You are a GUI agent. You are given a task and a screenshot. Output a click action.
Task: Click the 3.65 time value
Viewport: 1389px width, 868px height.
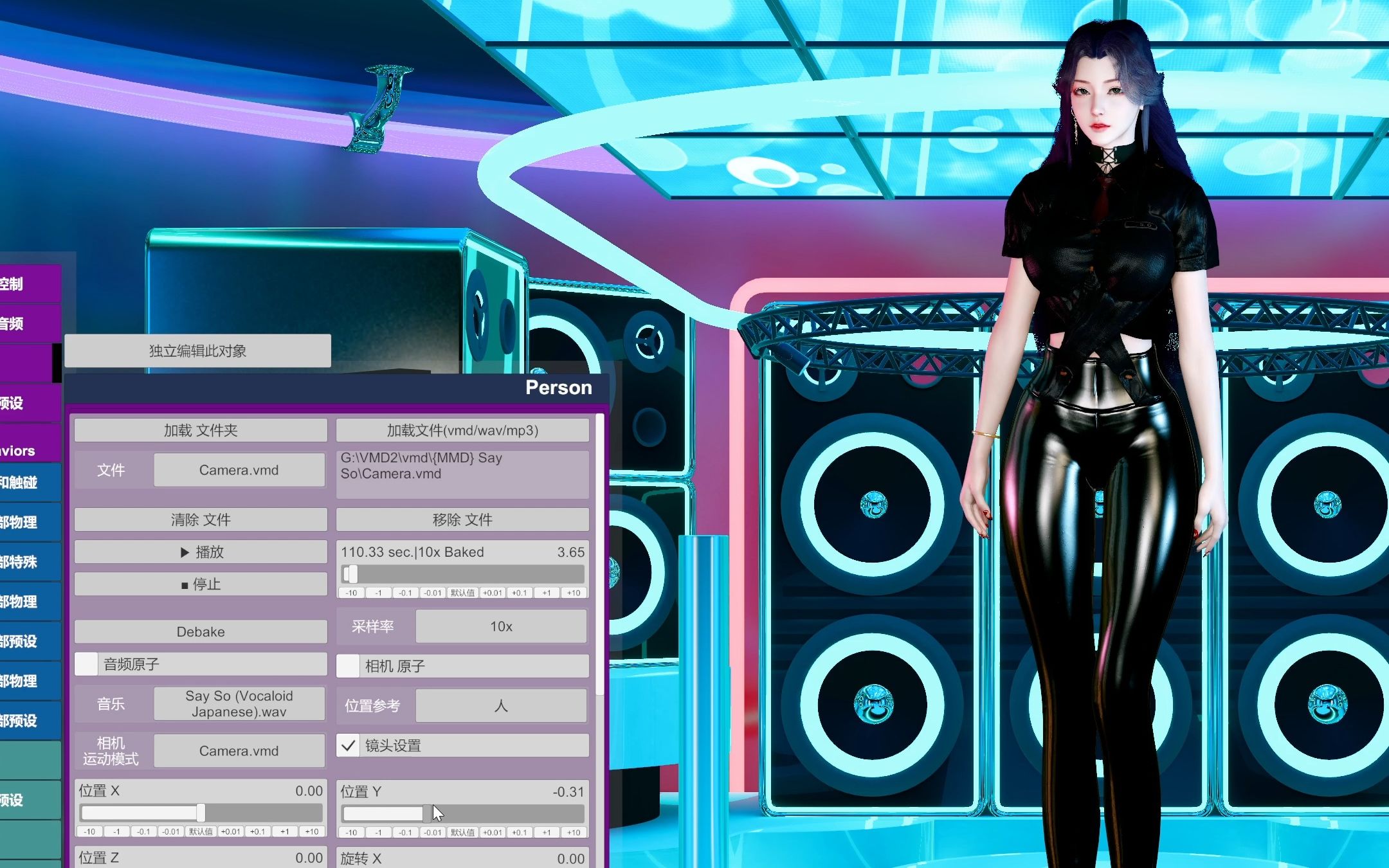[x=571, y=552]
